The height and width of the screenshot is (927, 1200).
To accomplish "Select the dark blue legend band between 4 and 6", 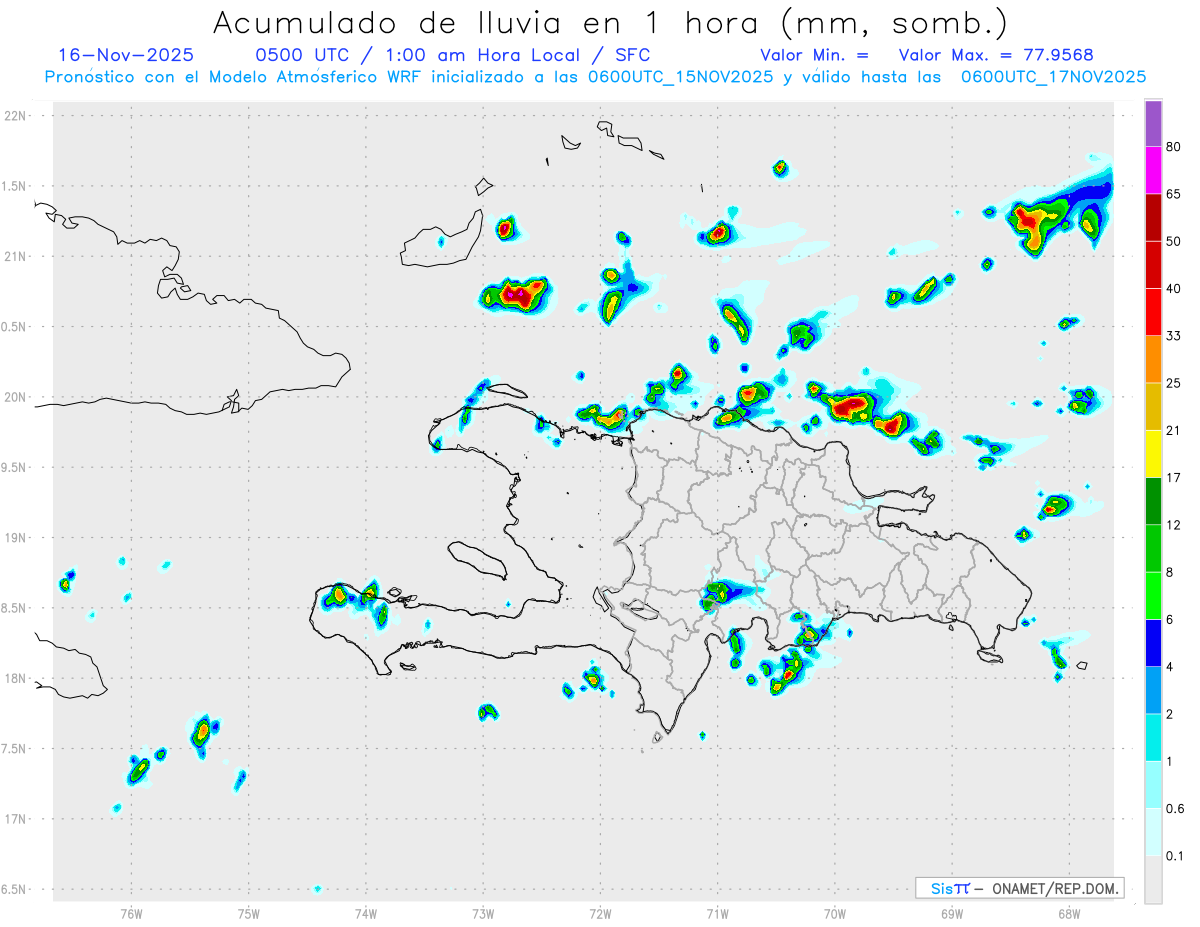I will 1153,643.
